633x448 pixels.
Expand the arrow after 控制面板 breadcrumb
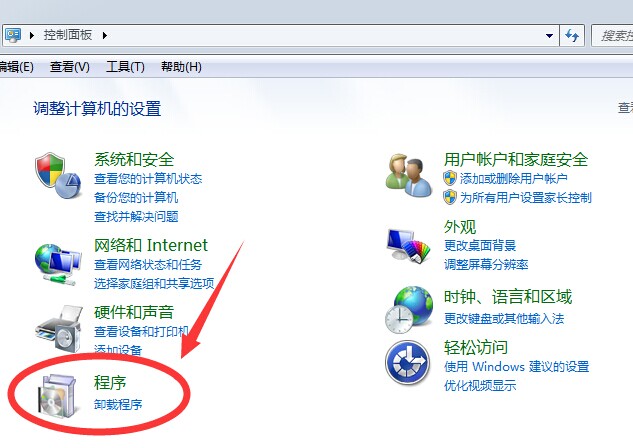105,36
